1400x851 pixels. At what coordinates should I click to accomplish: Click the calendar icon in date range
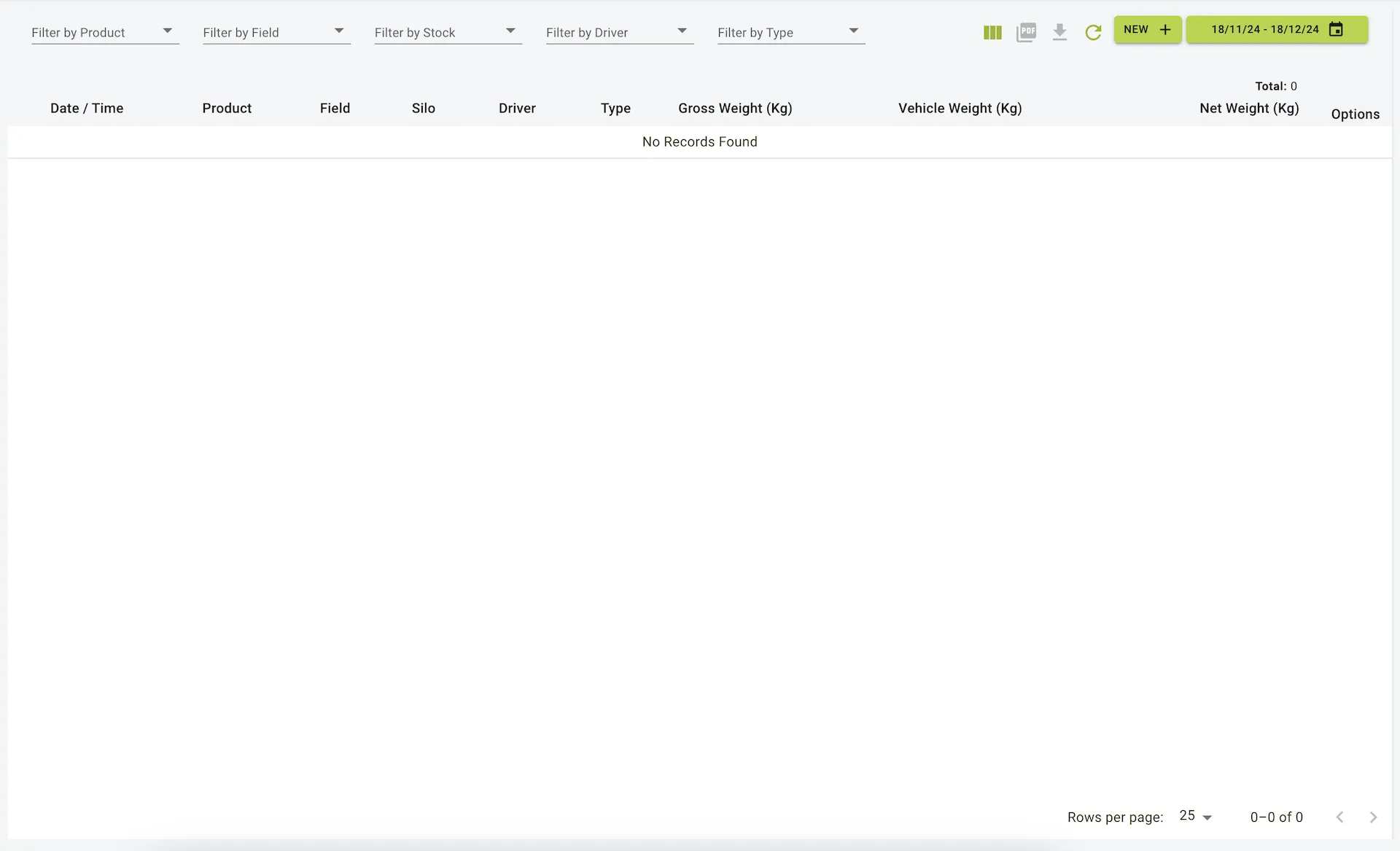pos(1336,29)
